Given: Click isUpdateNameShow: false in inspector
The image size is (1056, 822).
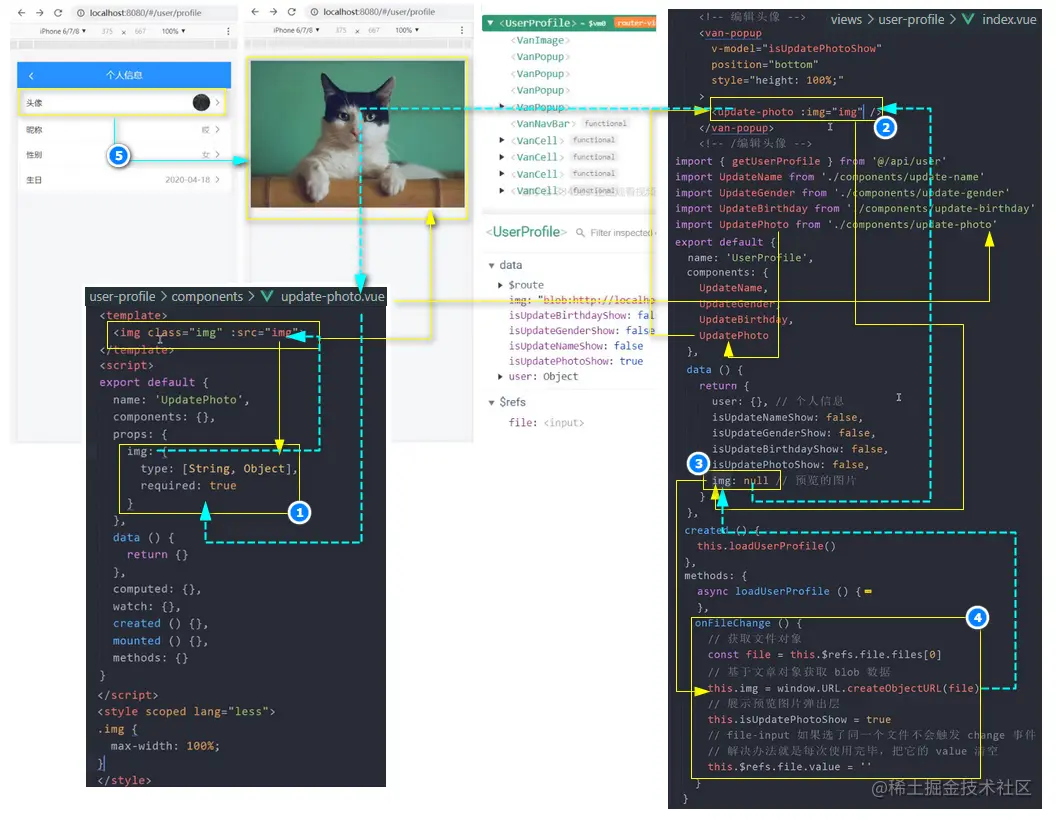Looking at the screenshot, I should (576, 346).
